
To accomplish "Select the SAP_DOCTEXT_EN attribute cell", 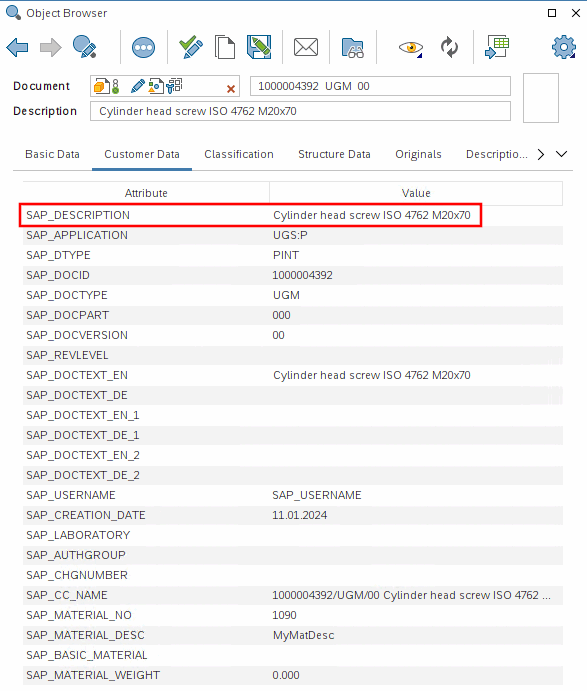I will [145, 375].
